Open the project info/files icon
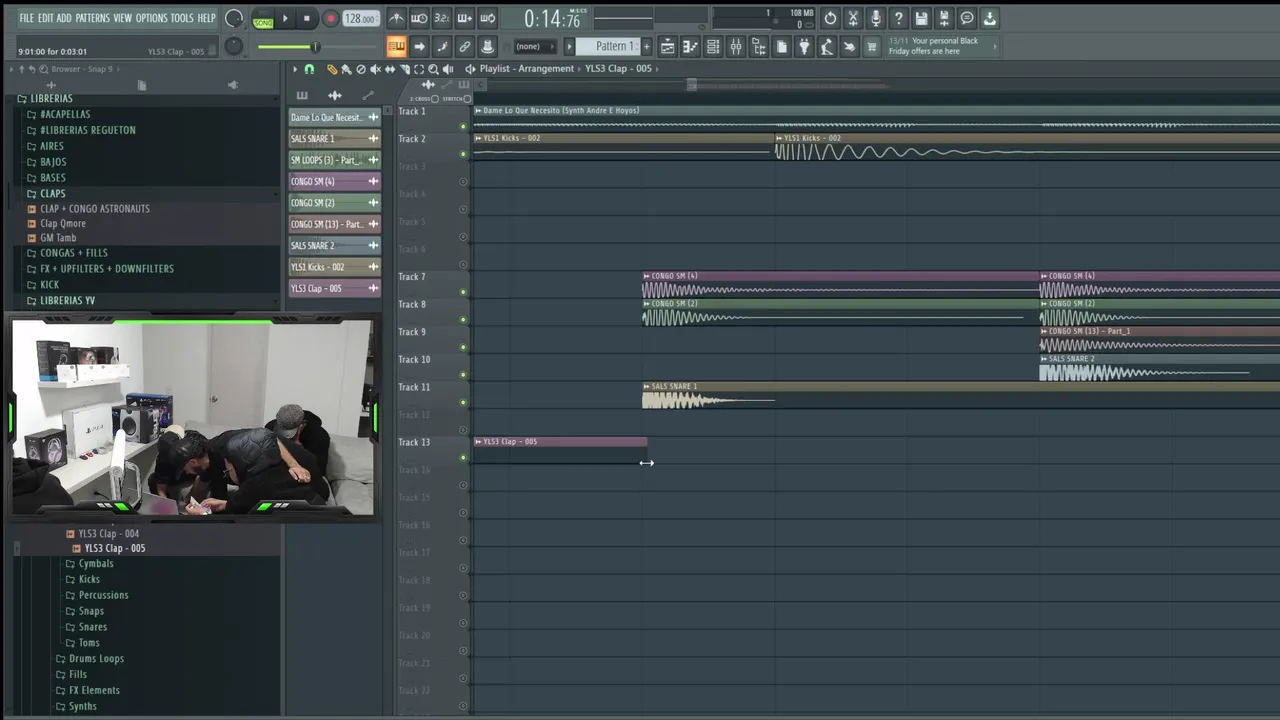Screen dimensions: 1280x720 [x=781, y=46]
